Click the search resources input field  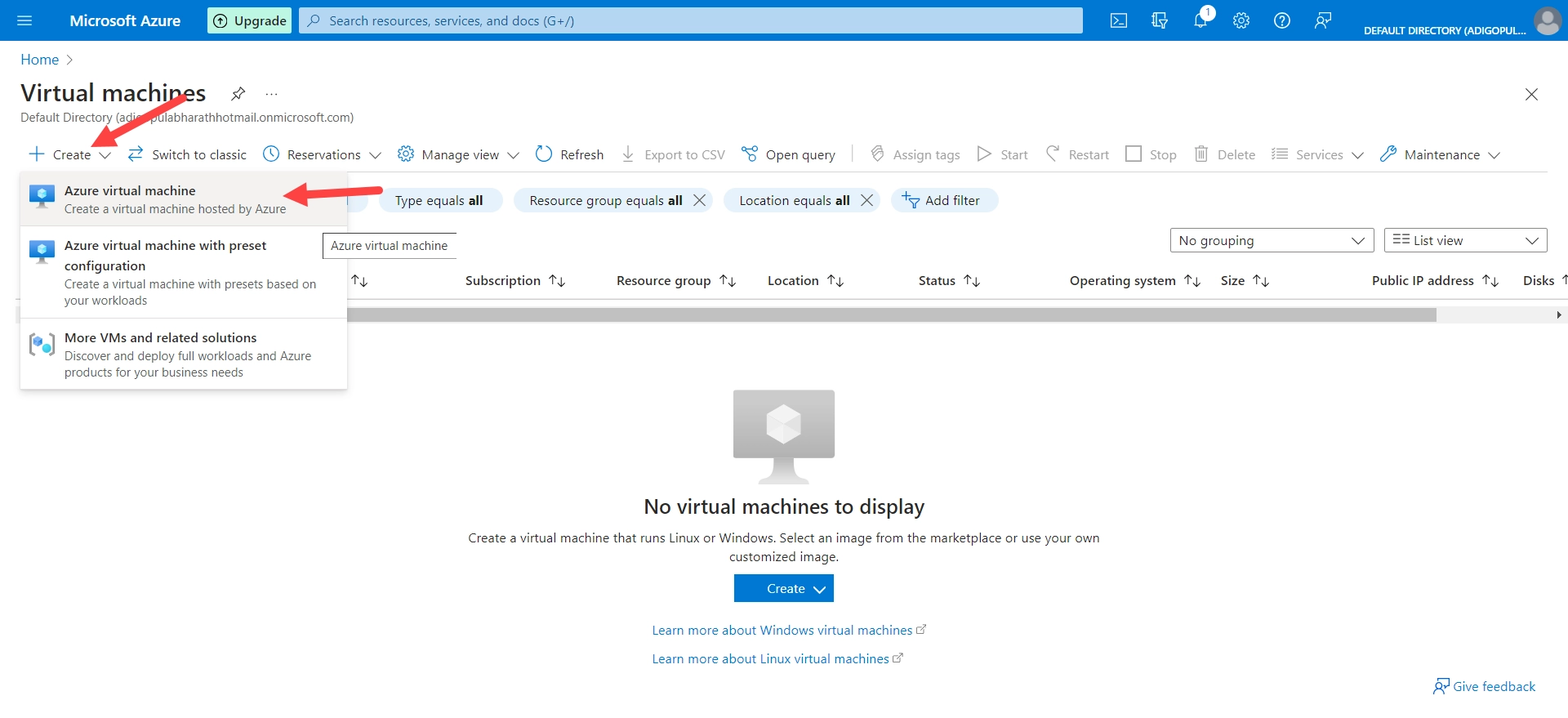point(691,20)
